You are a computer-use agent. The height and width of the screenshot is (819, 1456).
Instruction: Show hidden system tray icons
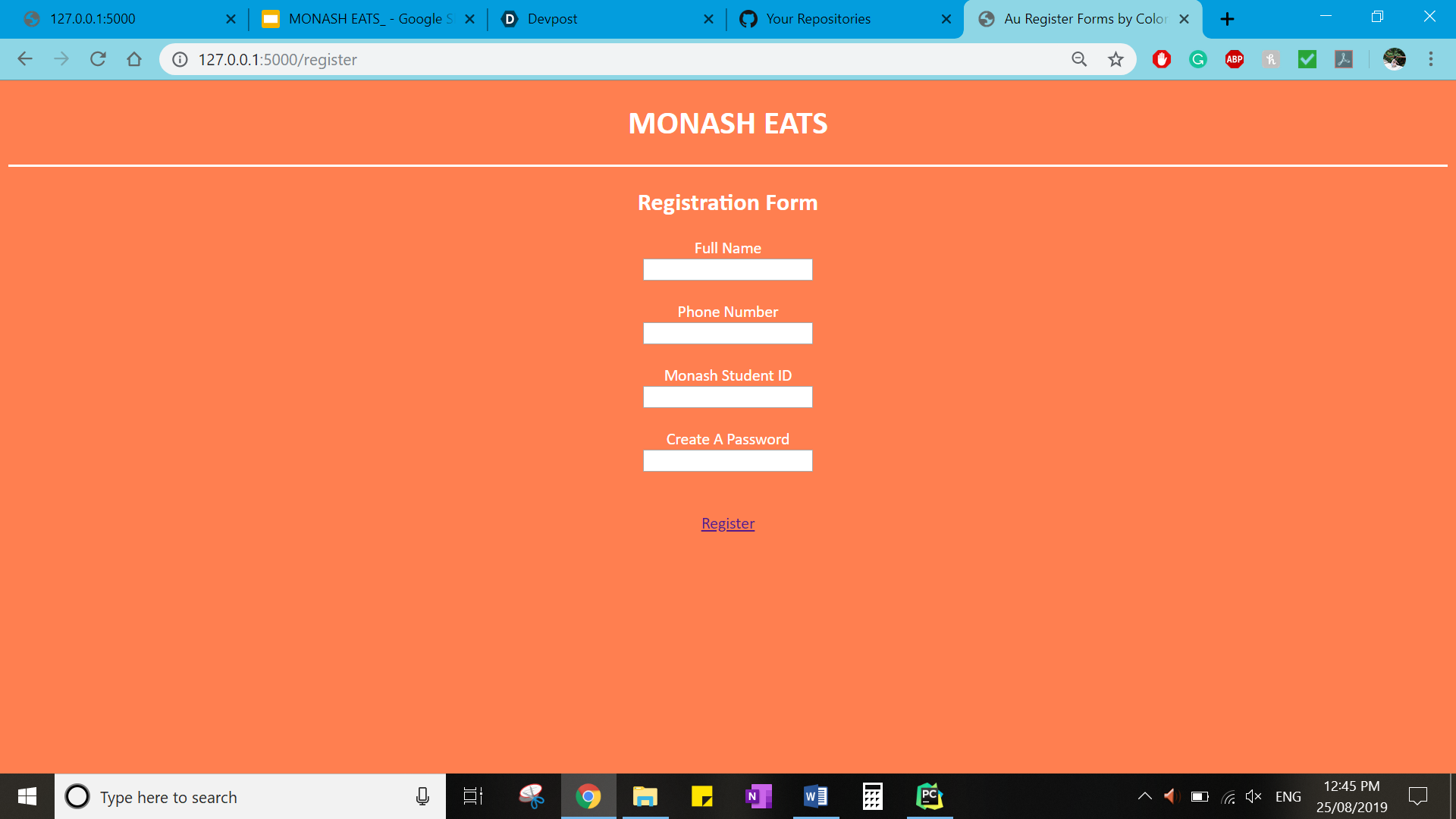[1145, 796]
